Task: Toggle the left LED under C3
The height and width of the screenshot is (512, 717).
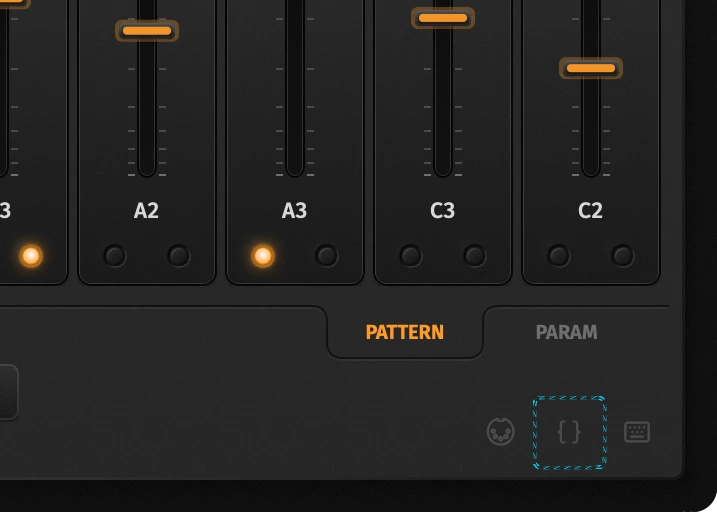Action: 411,256
